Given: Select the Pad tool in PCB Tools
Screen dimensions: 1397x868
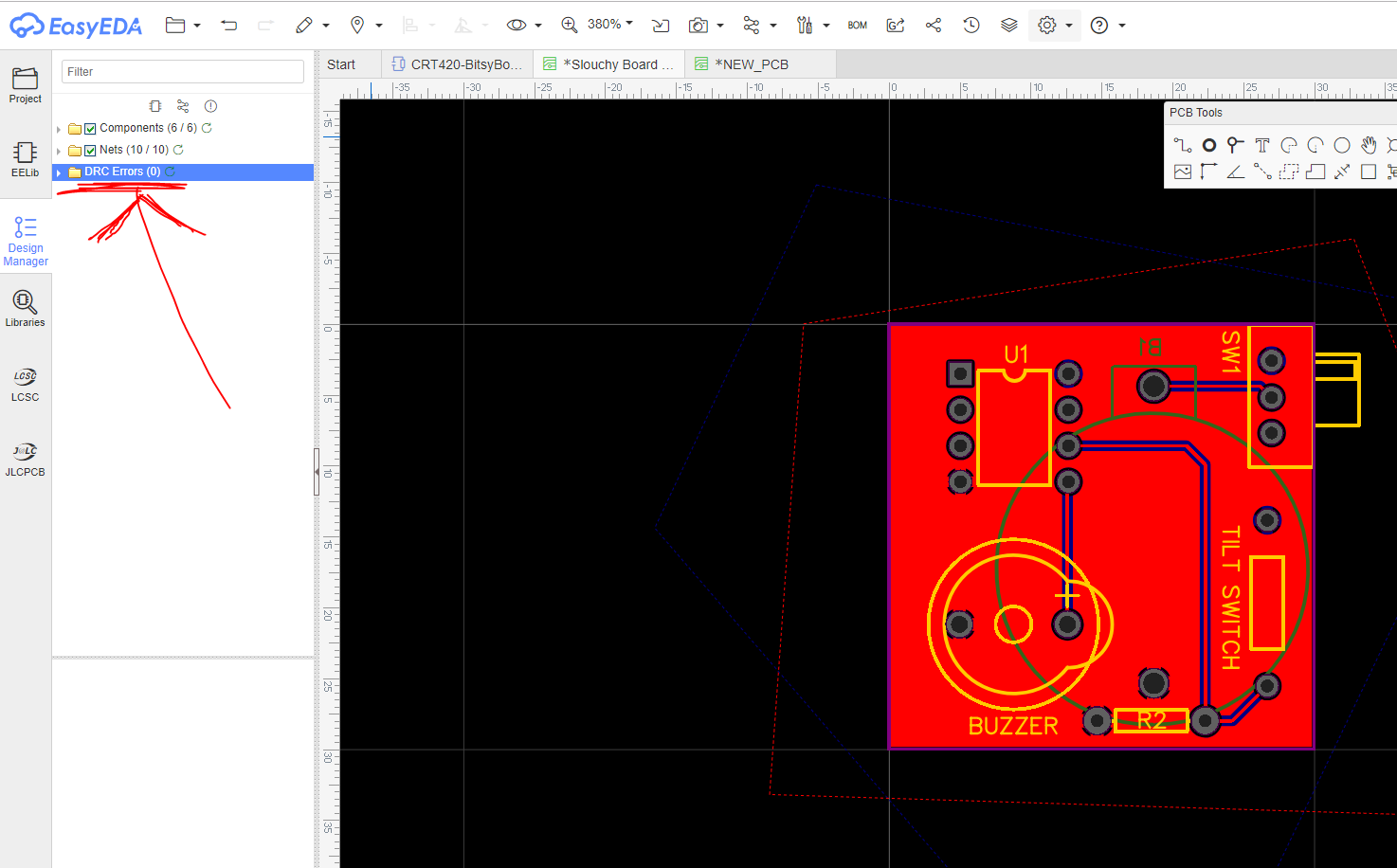Looking at the screenshot, I should click(x=1209, y=145).
